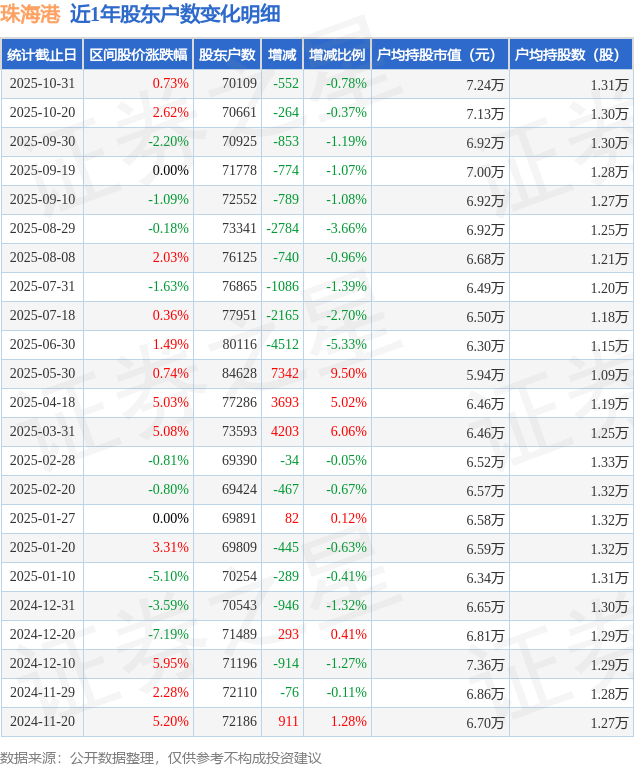The image size is (634, 767).
Task: Select the 2025-10-31 date cell
Action: [43, 84]
